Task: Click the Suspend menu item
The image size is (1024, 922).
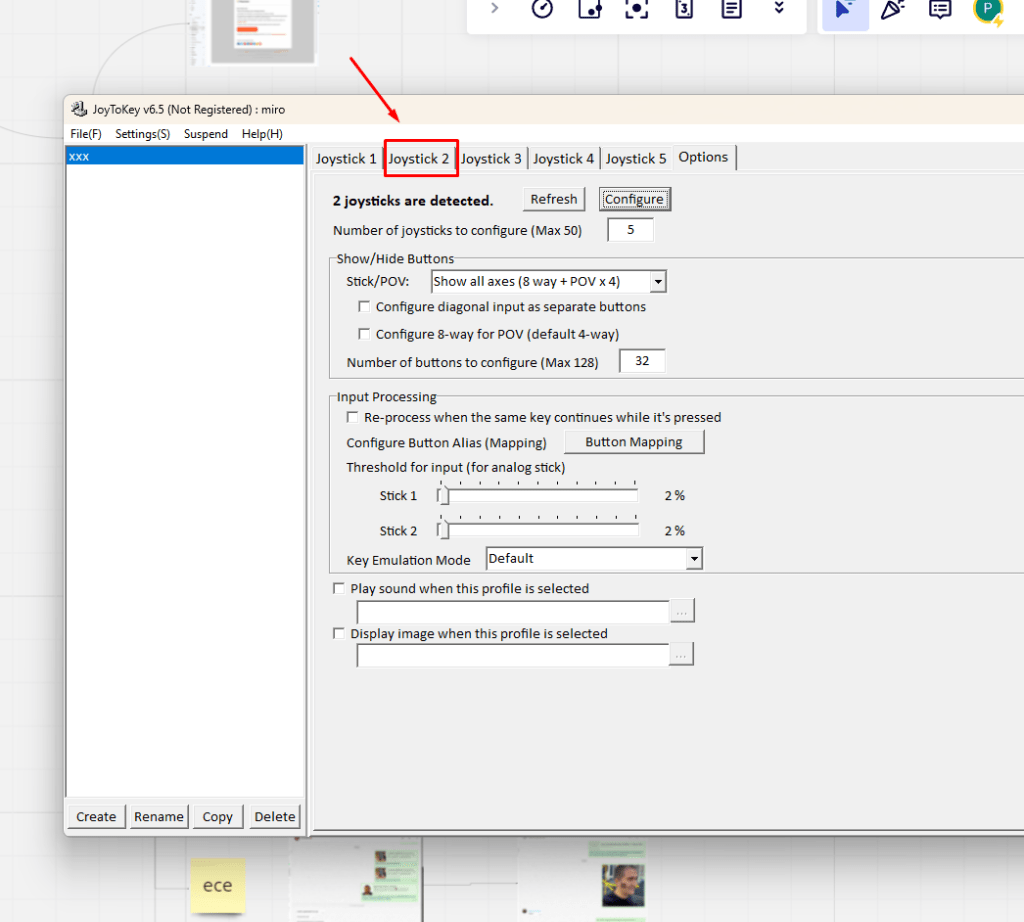Action: click(206, 134)
